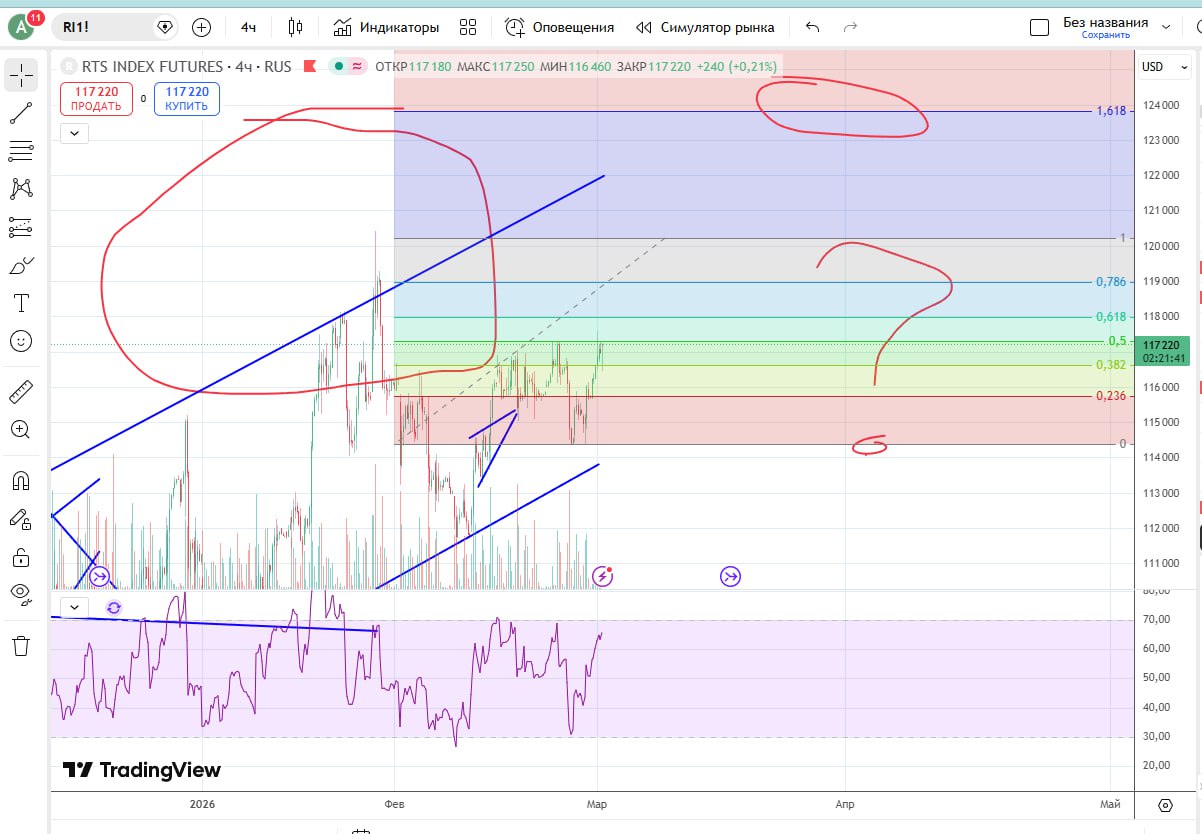Click the purple lightning event marker
The image size is (1202, 834).
pos(602,575)
